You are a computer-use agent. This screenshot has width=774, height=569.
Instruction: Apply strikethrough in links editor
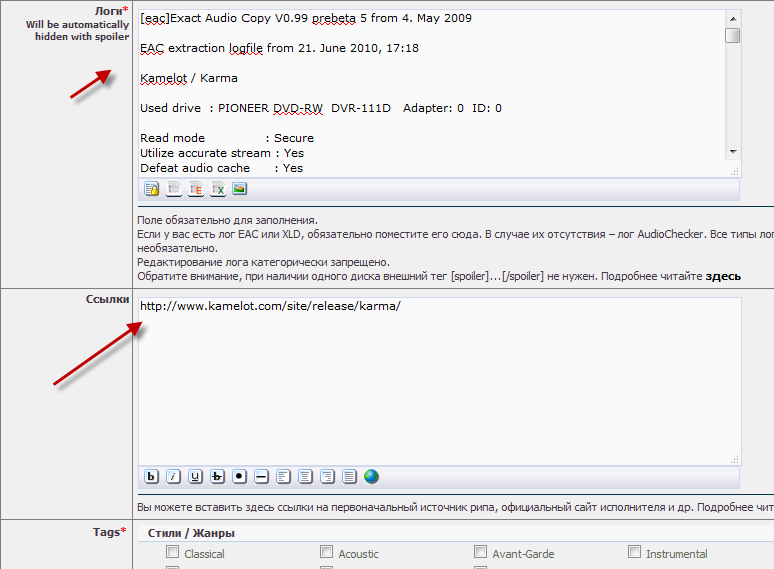tap(217, 477)
